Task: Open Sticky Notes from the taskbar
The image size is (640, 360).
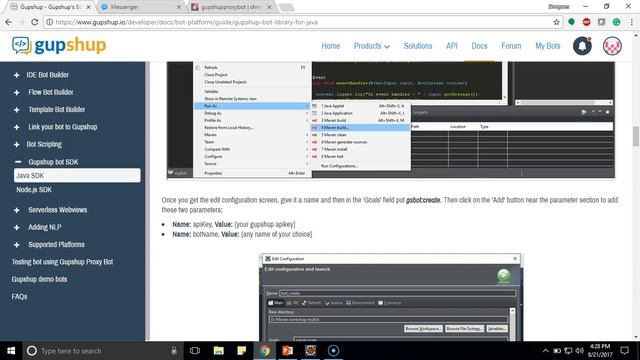Action: click(x=242, y=351)
